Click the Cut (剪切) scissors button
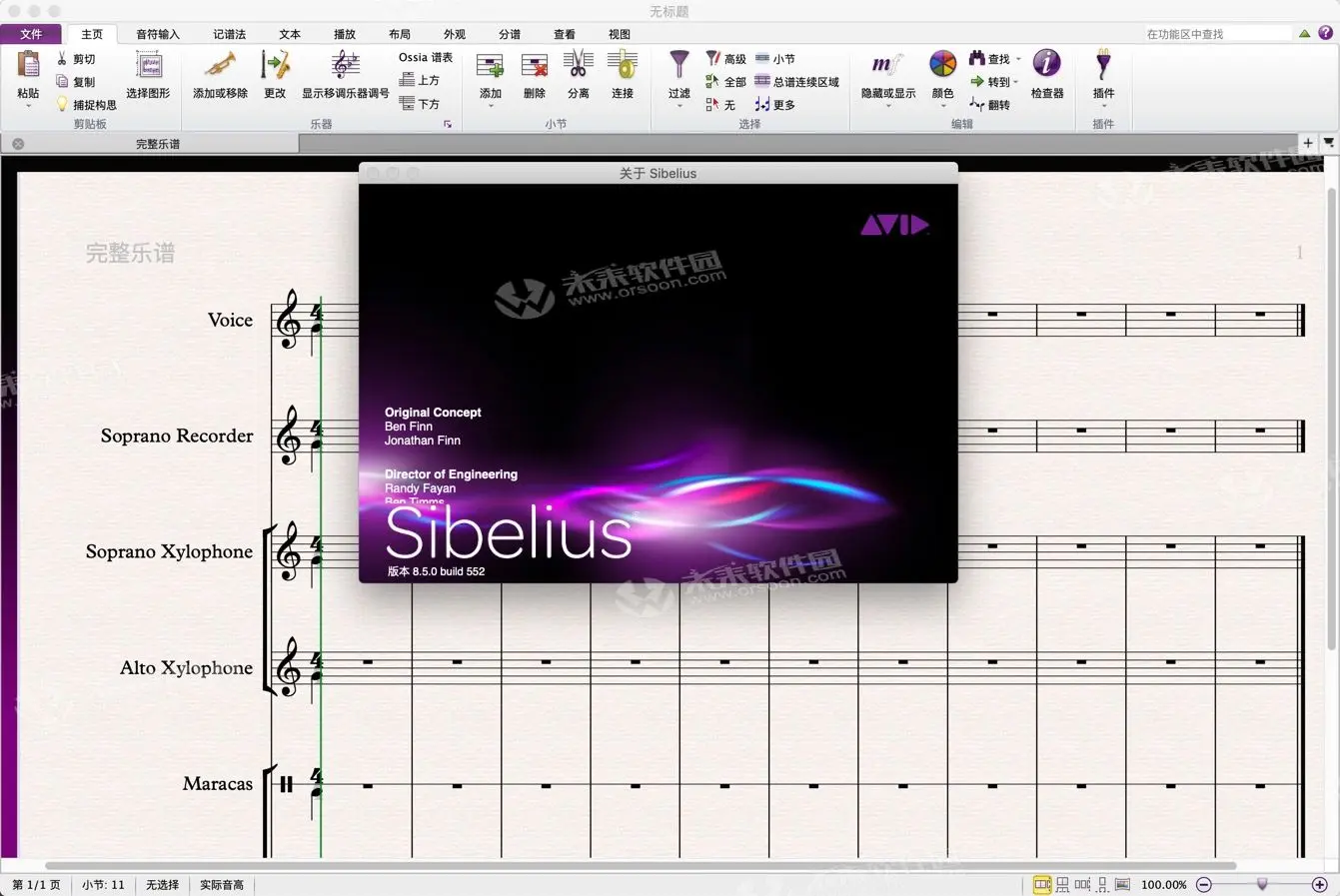The height and width of the screenshot is (896, 1340). pyautogui.click(x=76, y=59)
